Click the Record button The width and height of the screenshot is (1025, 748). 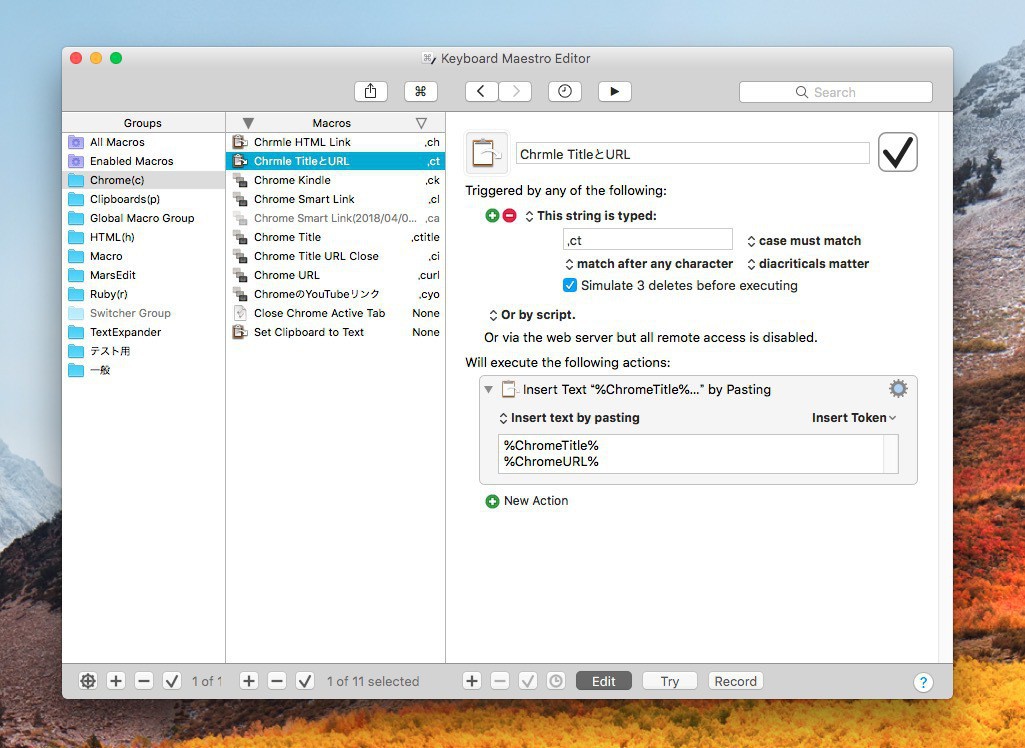click(x=735, y=681)
